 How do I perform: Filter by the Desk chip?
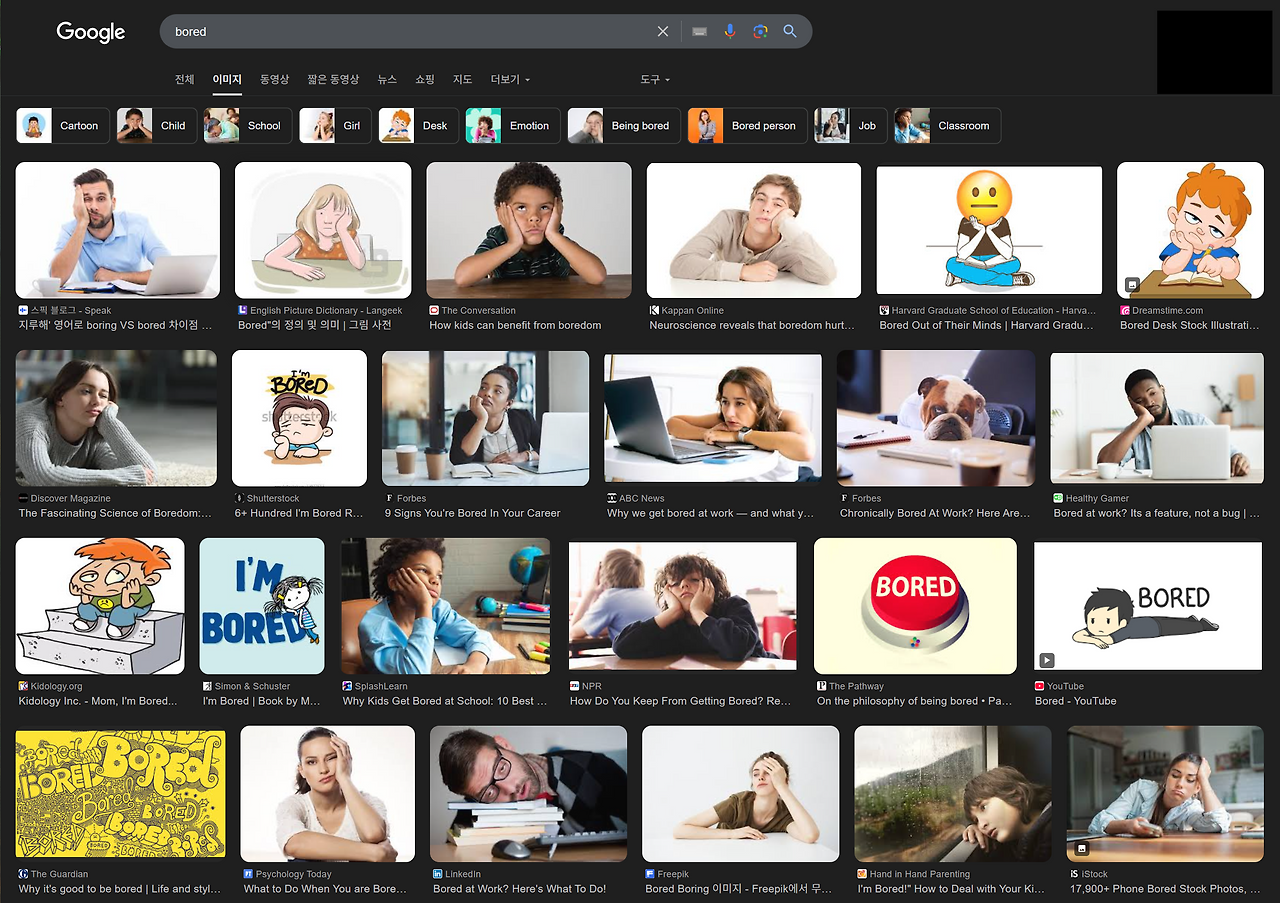point(419,126)
